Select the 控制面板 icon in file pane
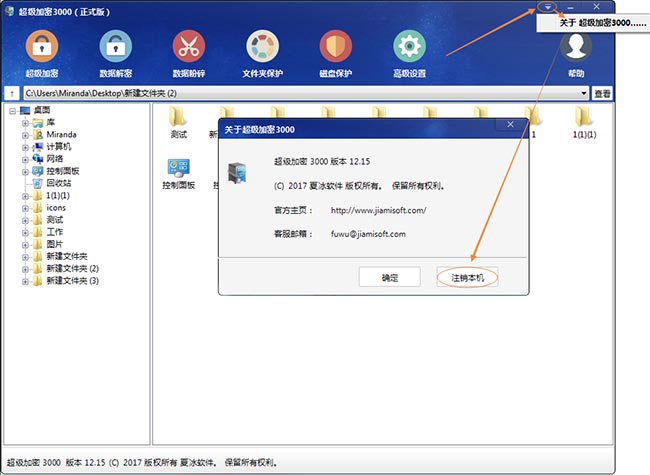This screenshot has height=475, width=650. coord(178,167)
